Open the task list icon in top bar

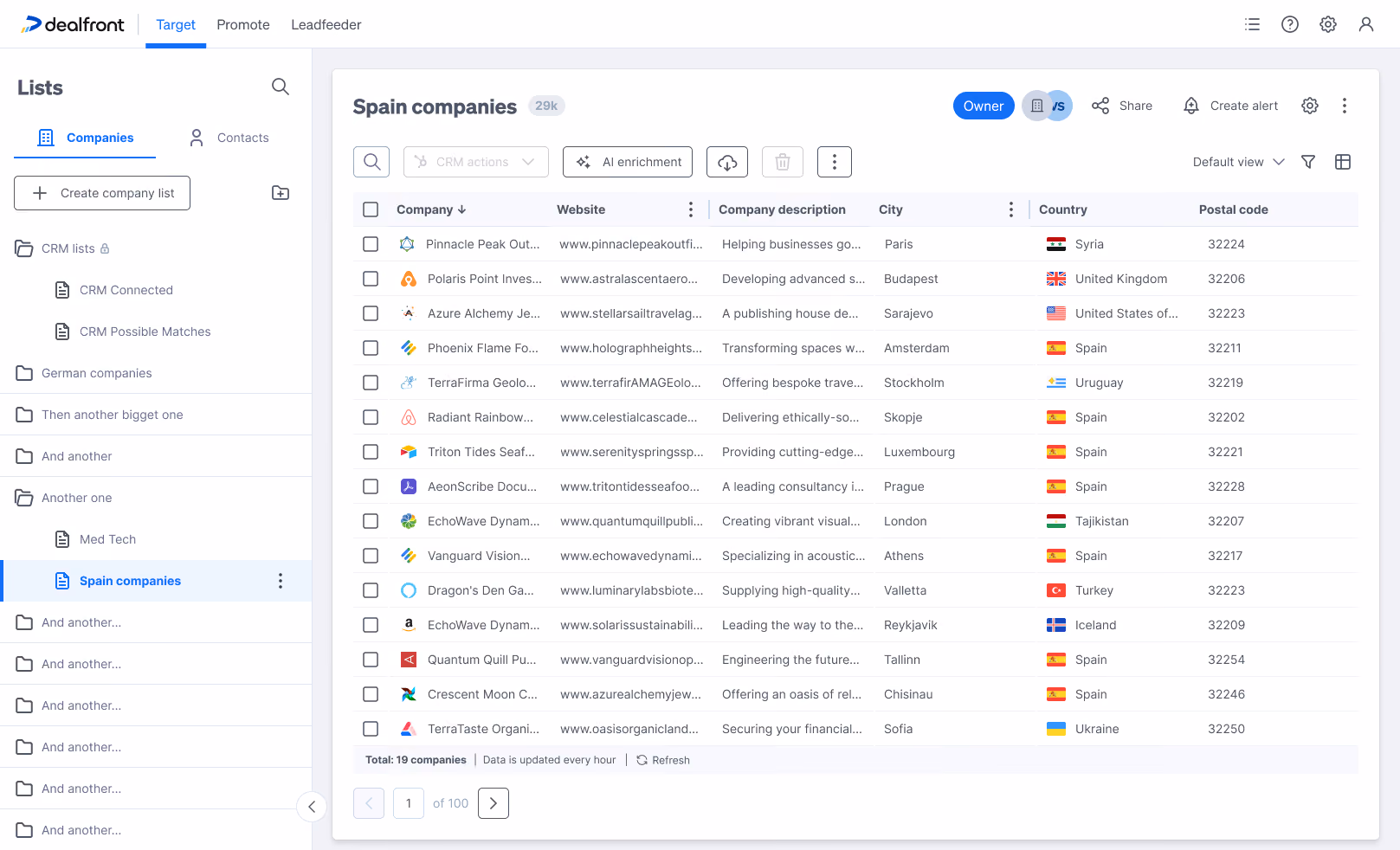pos(1252,24)
